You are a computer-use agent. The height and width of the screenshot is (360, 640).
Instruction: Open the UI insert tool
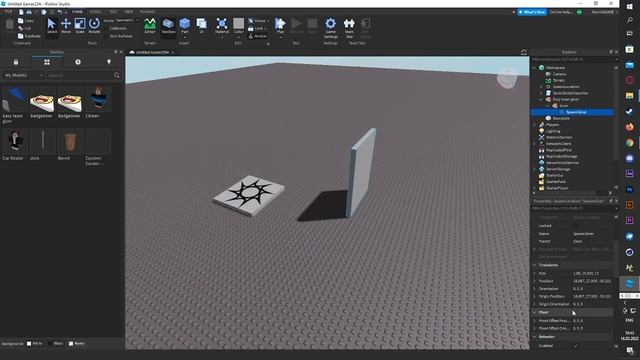click(x=201, y=26)
